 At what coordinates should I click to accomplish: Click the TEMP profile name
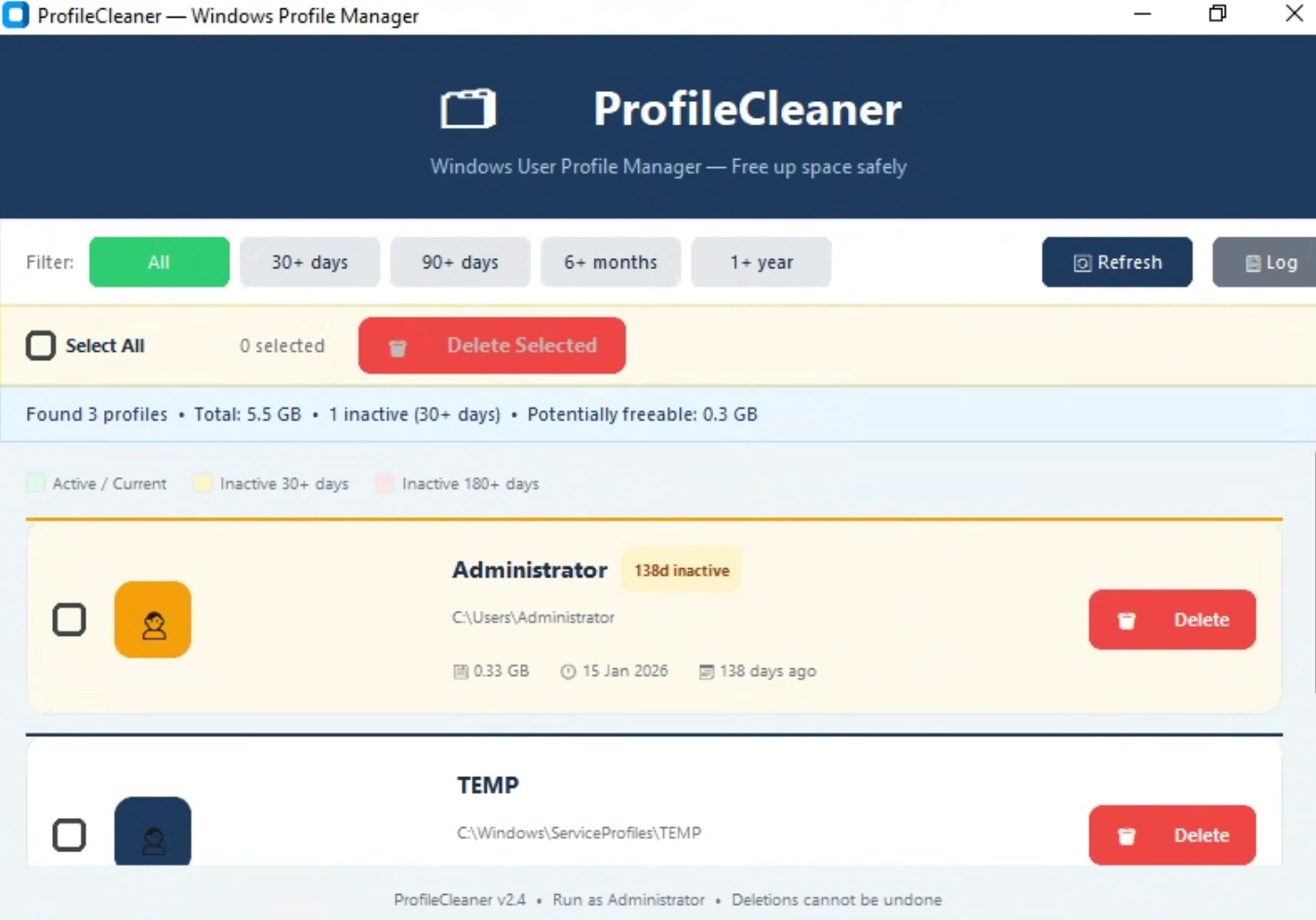tap(489, 785)
